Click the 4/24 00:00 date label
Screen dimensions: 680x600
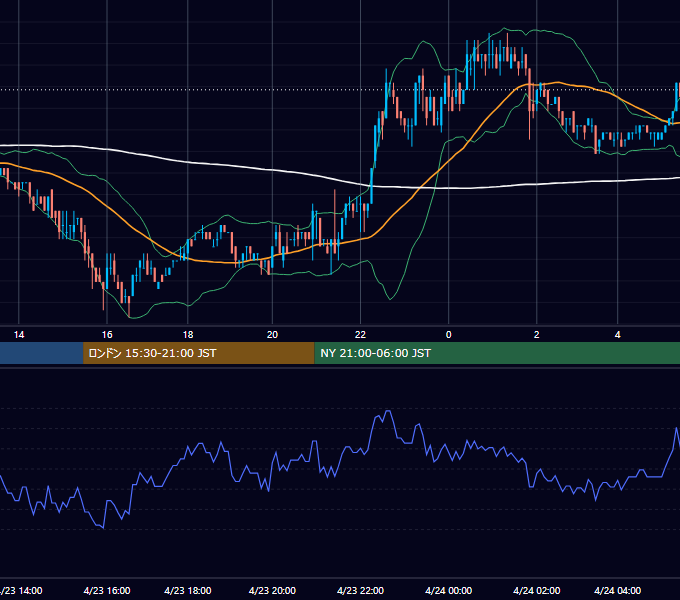tap(448, 590)
